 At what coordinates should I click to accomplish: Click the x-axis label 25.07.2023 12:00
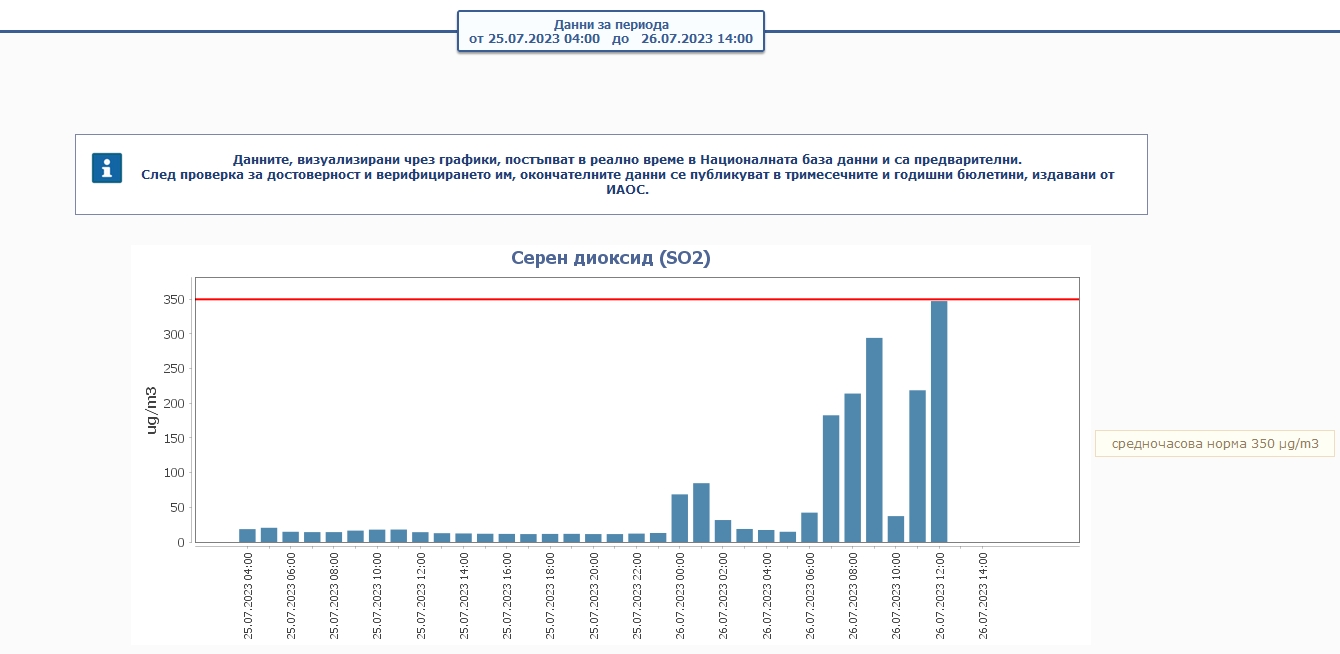coord(421,595)
